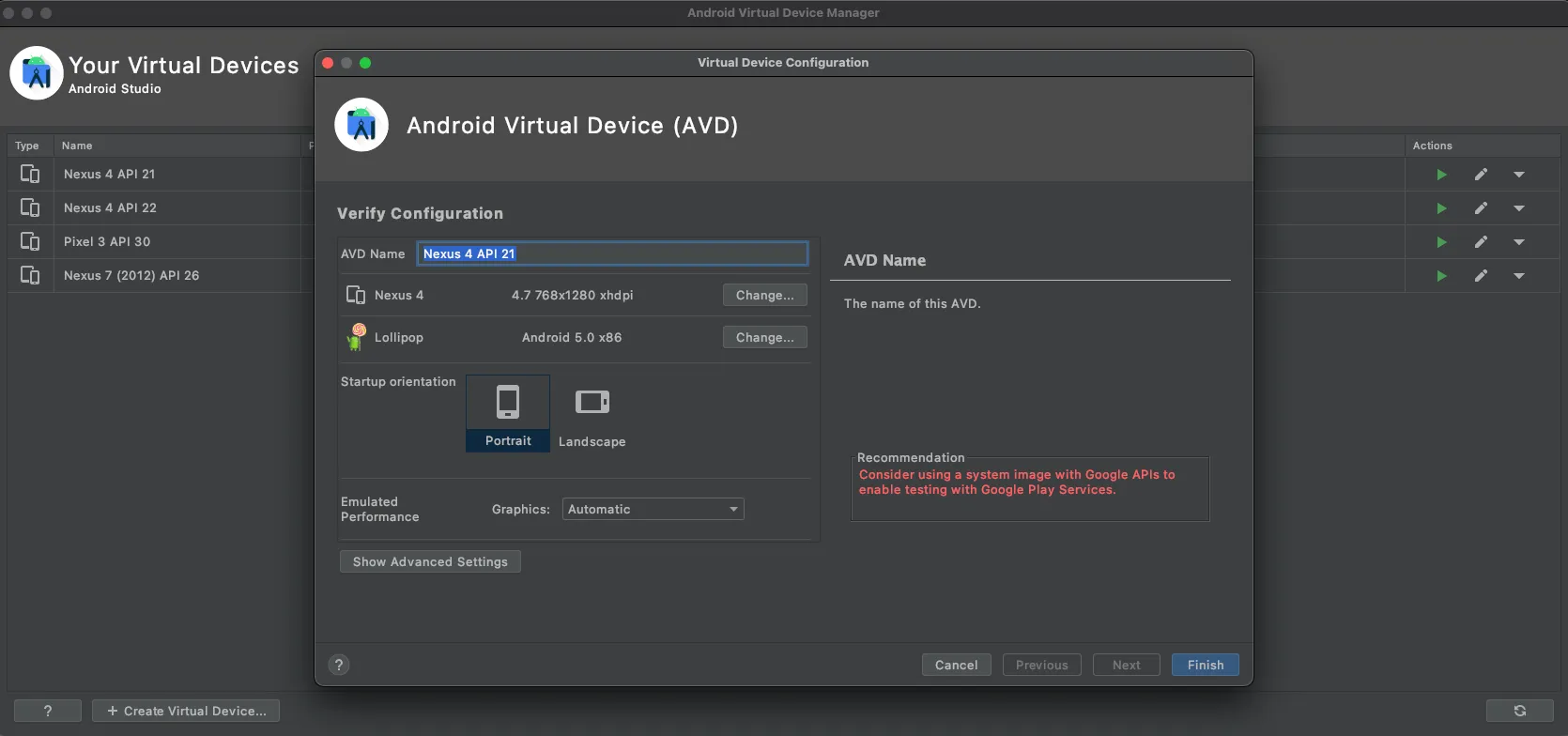The image size is (1568, 736).
Task: Click the AVD Name text field
Action: pos(612,253)
